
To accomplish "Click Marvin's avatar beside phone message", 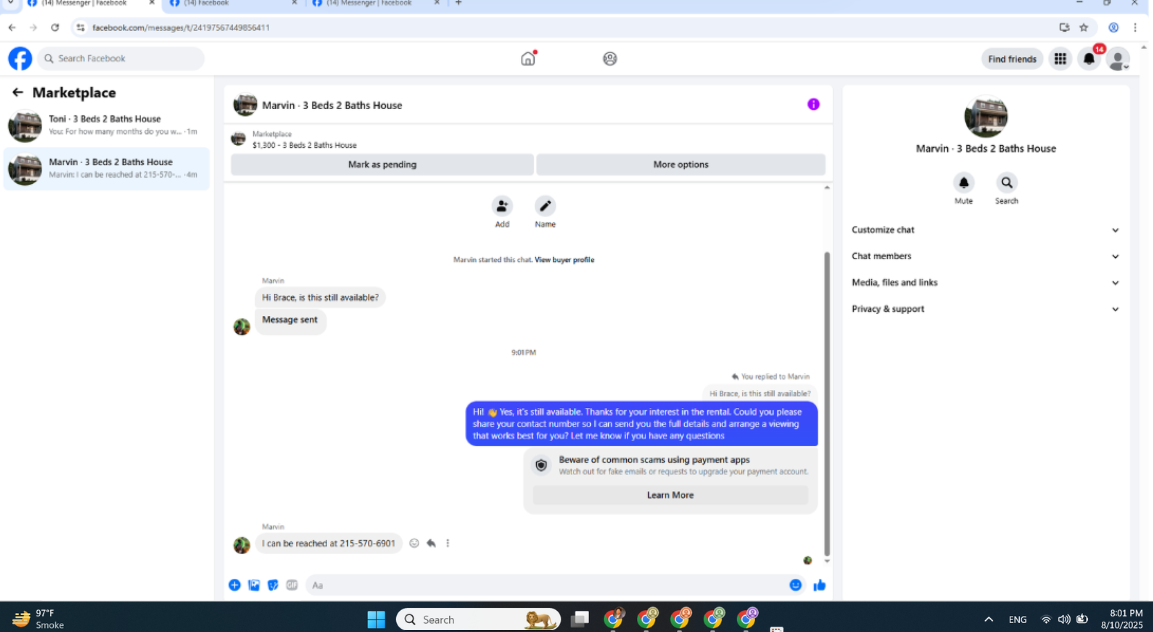I will coord(242,545).
